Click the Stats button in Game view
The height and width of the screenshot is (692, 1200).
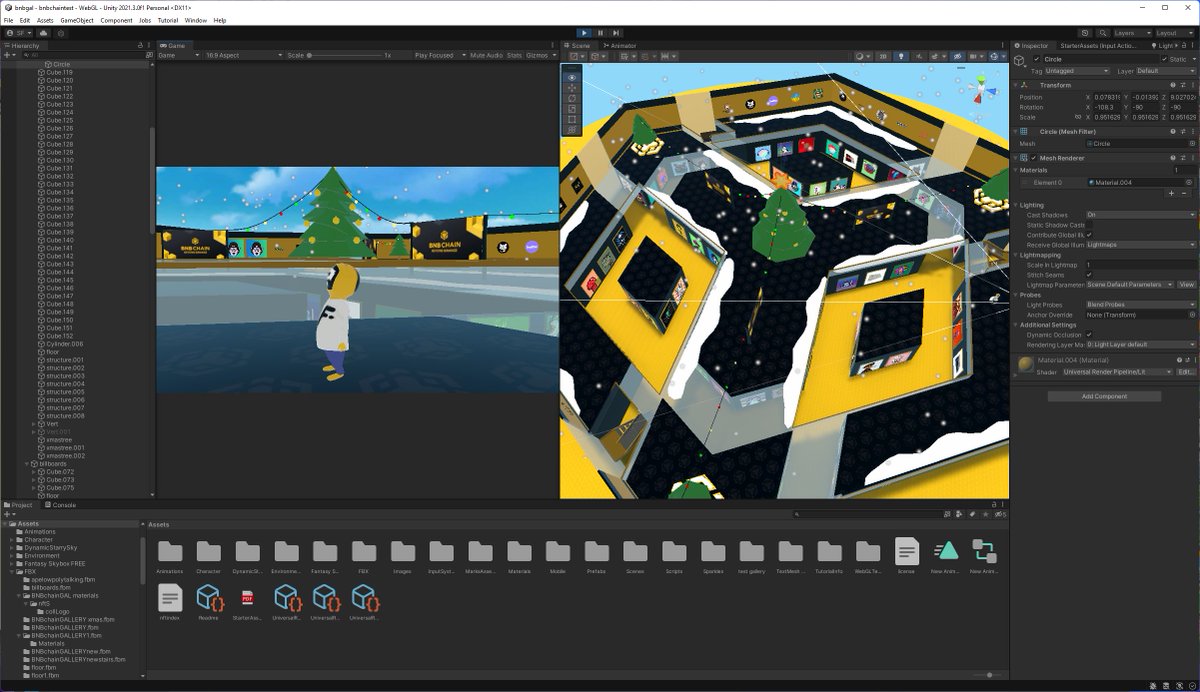pyautogui.click(x=514, y=55)
